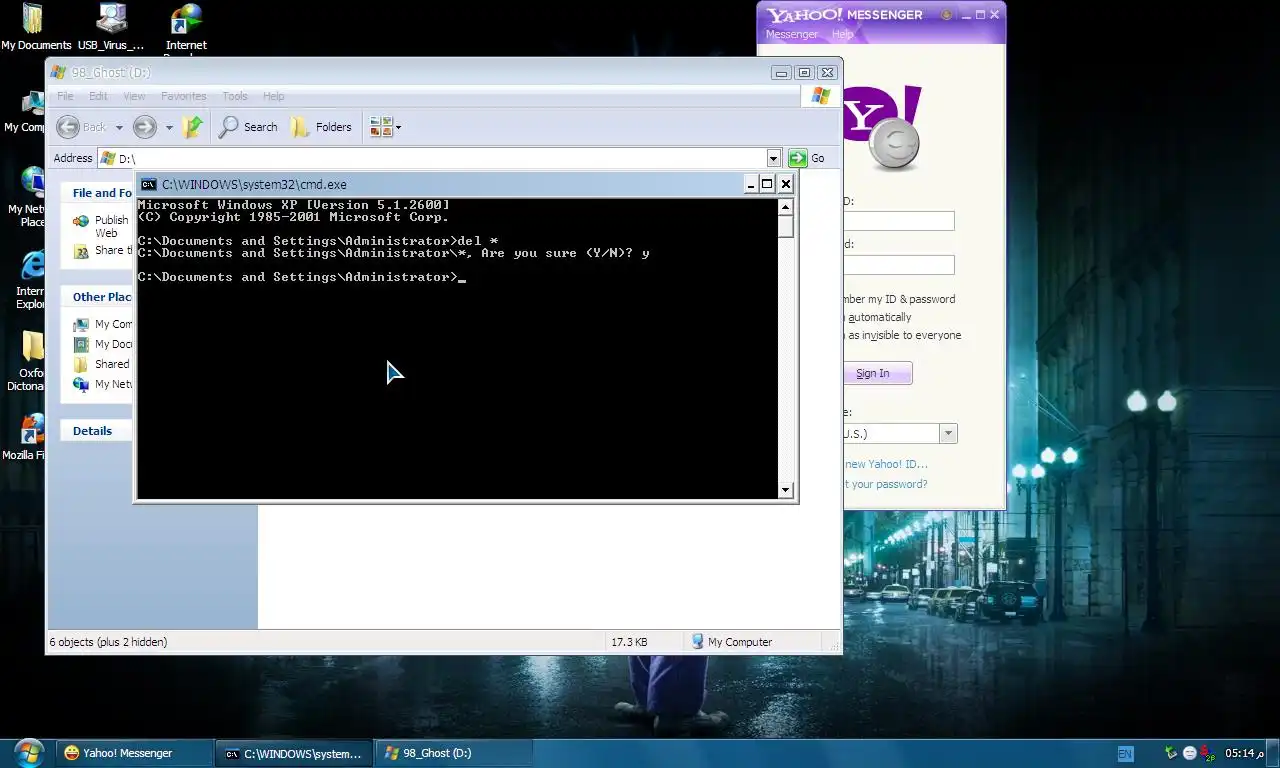Open the View menu in Explorer
This screenshot has height=768, width=1280.
coord(134,96)
